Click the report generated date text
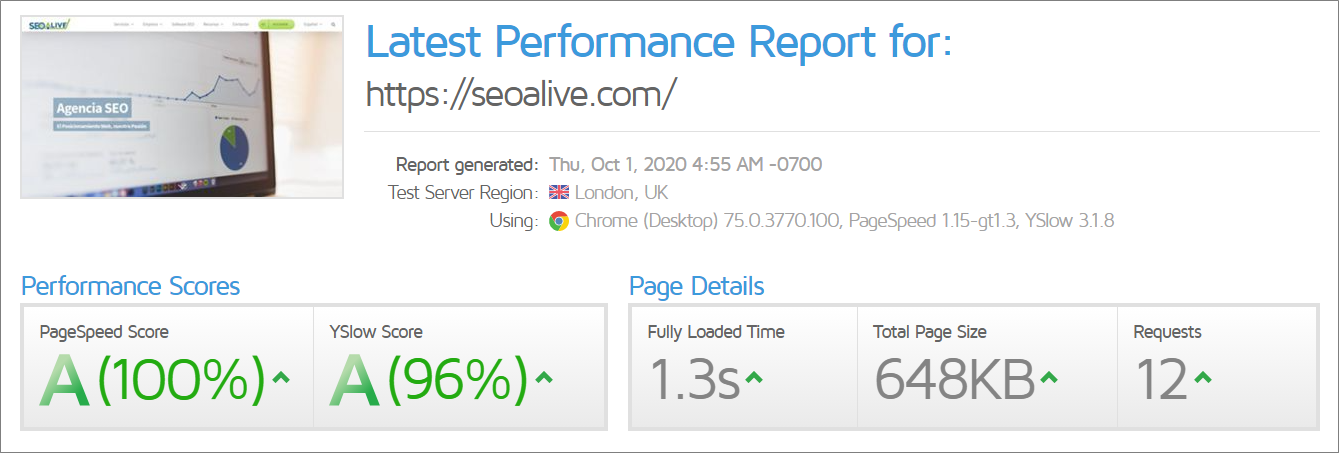The width and height of the screenshot is (1339, 453). [686, 164]
